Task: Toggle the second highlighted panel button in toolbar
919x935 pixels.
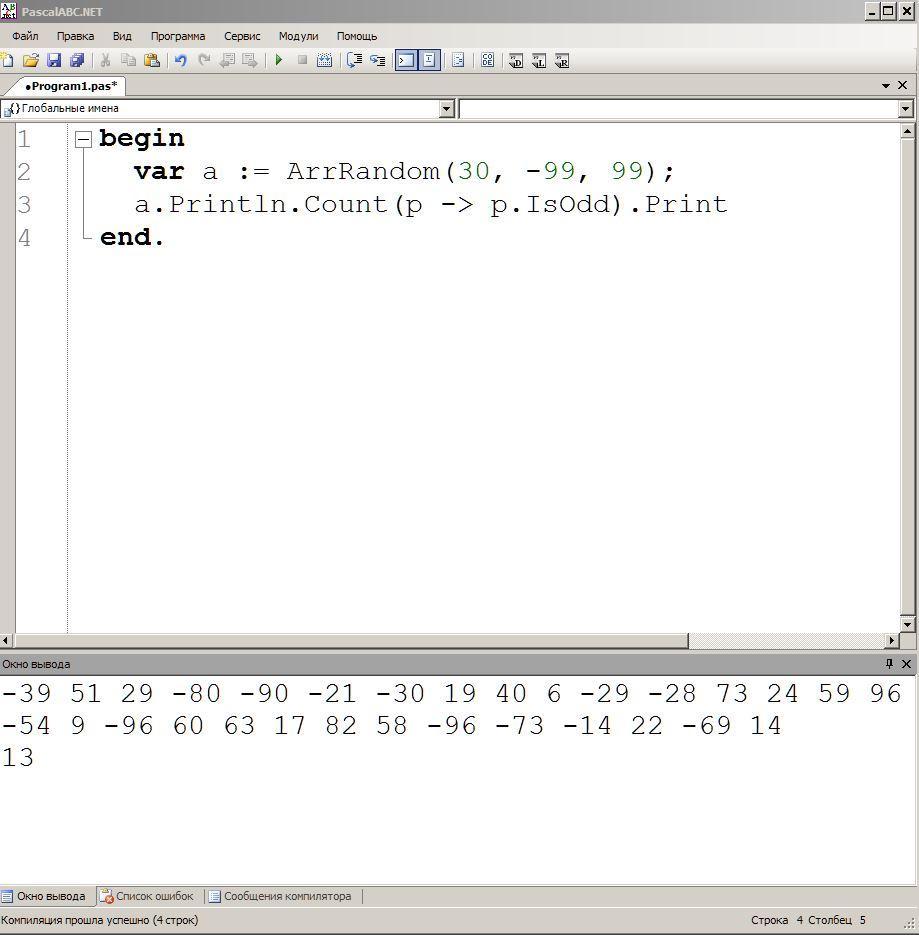Action: [x=429, y=60]
